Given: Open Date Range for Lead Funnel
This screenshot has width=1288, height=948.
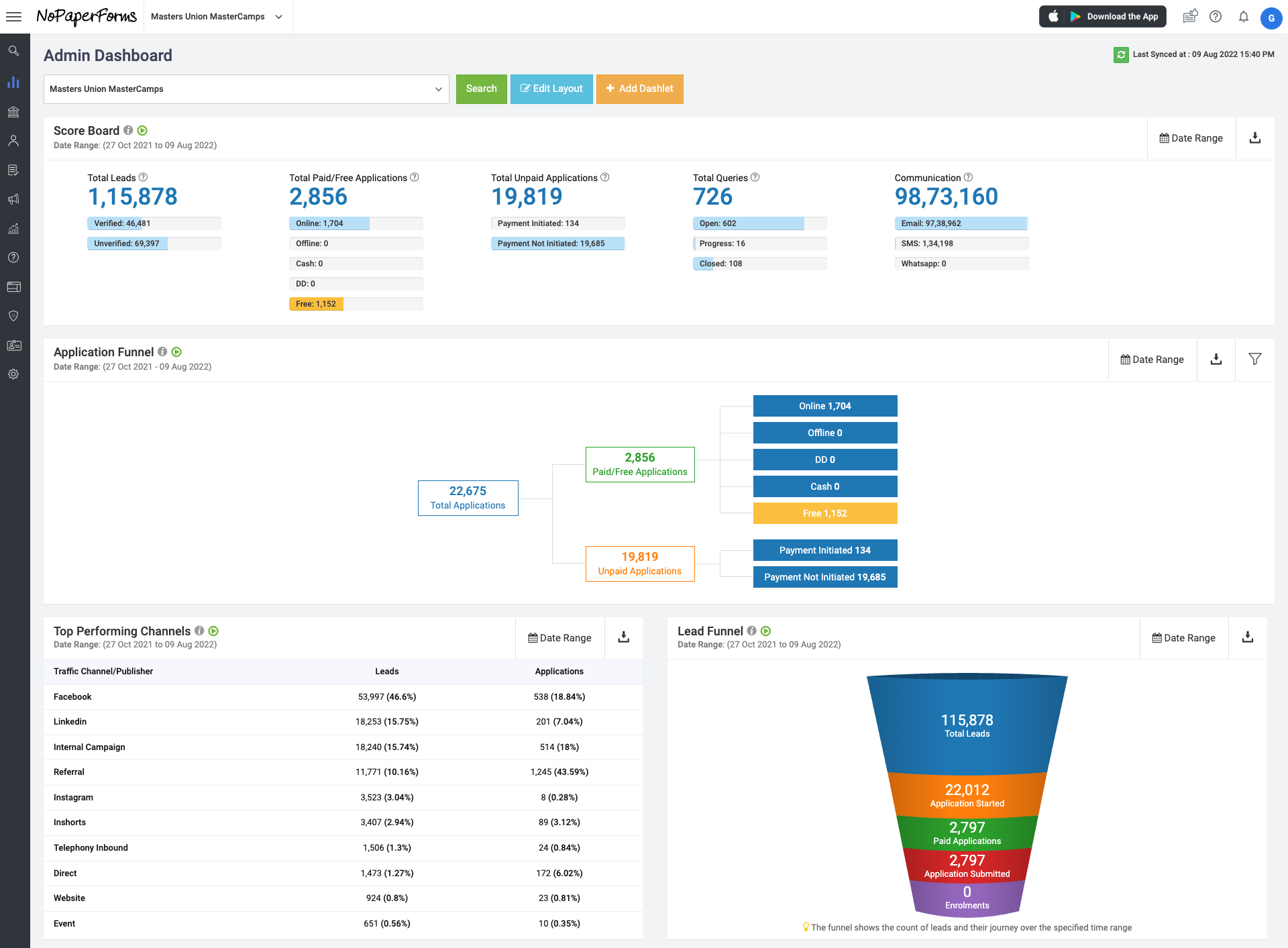Looking at the screenshot, I should click(x=1183, y=638).
